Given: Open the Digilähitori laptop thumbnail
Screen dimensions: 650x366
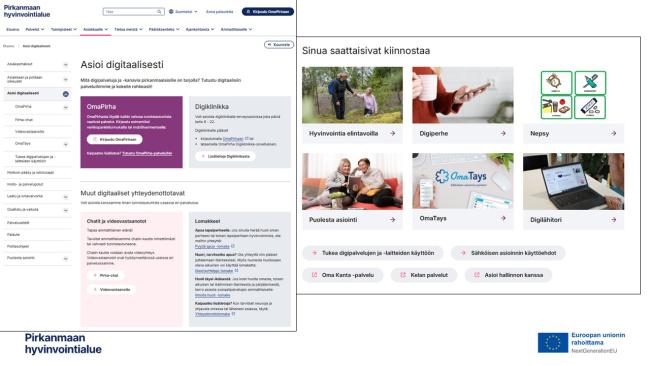Looking at the screenshot, I should (x=573, y=182).
